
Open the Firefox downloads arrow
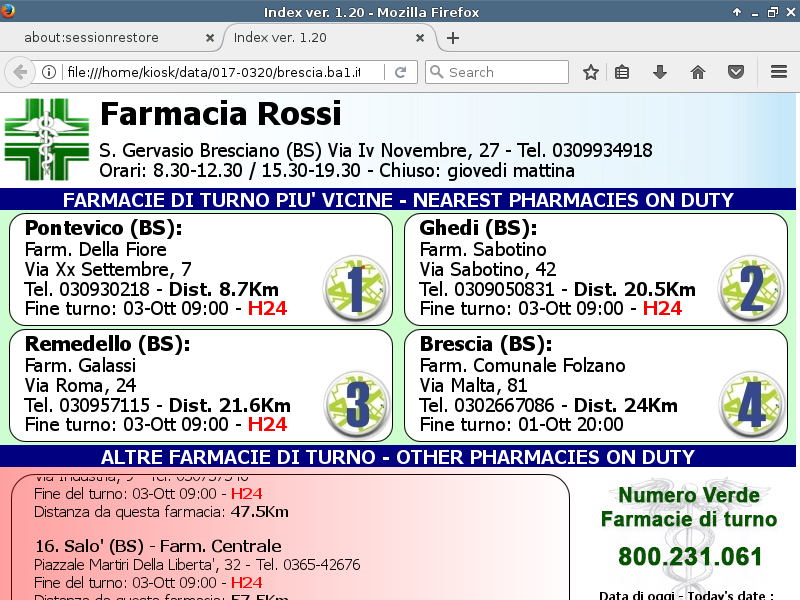[x=659, y=72]
